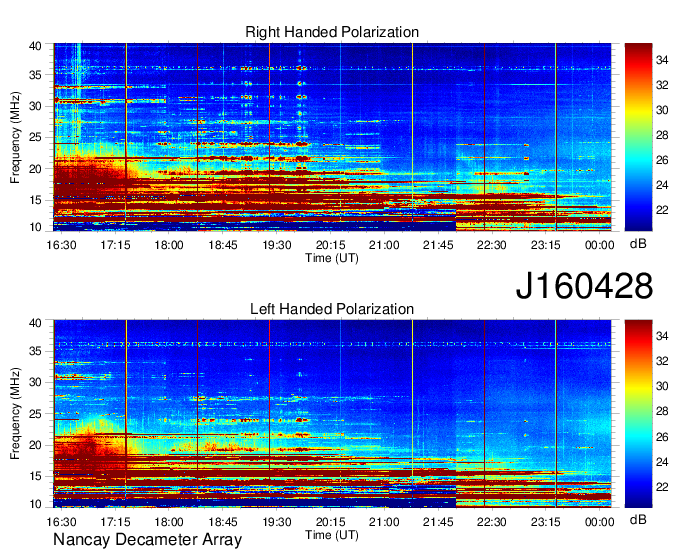Click the 22:30 tick under Left Handed plot
The width and height of the screenshot is (680, 552).
[x=491, y=522]
